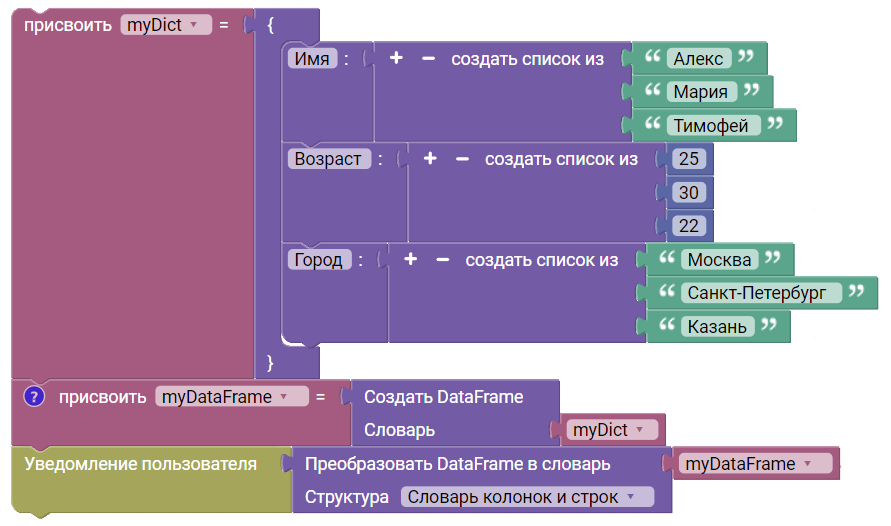Open the myDict dropdown beside Словарь
The image size is (891, 526).
click(x=612, y=429)
